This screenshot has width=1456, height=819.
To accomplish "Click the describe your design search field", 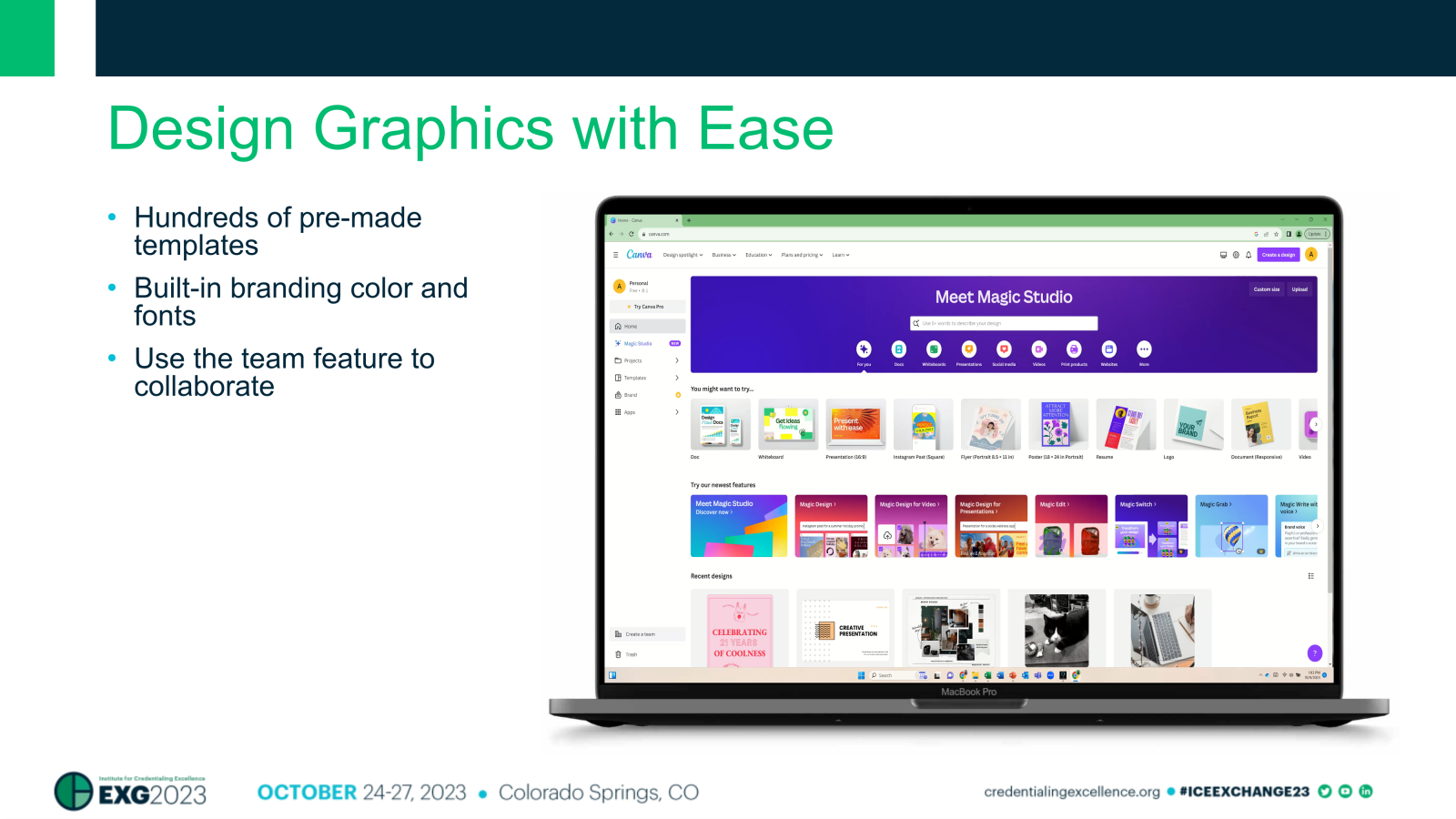I will click(1006, 323).
